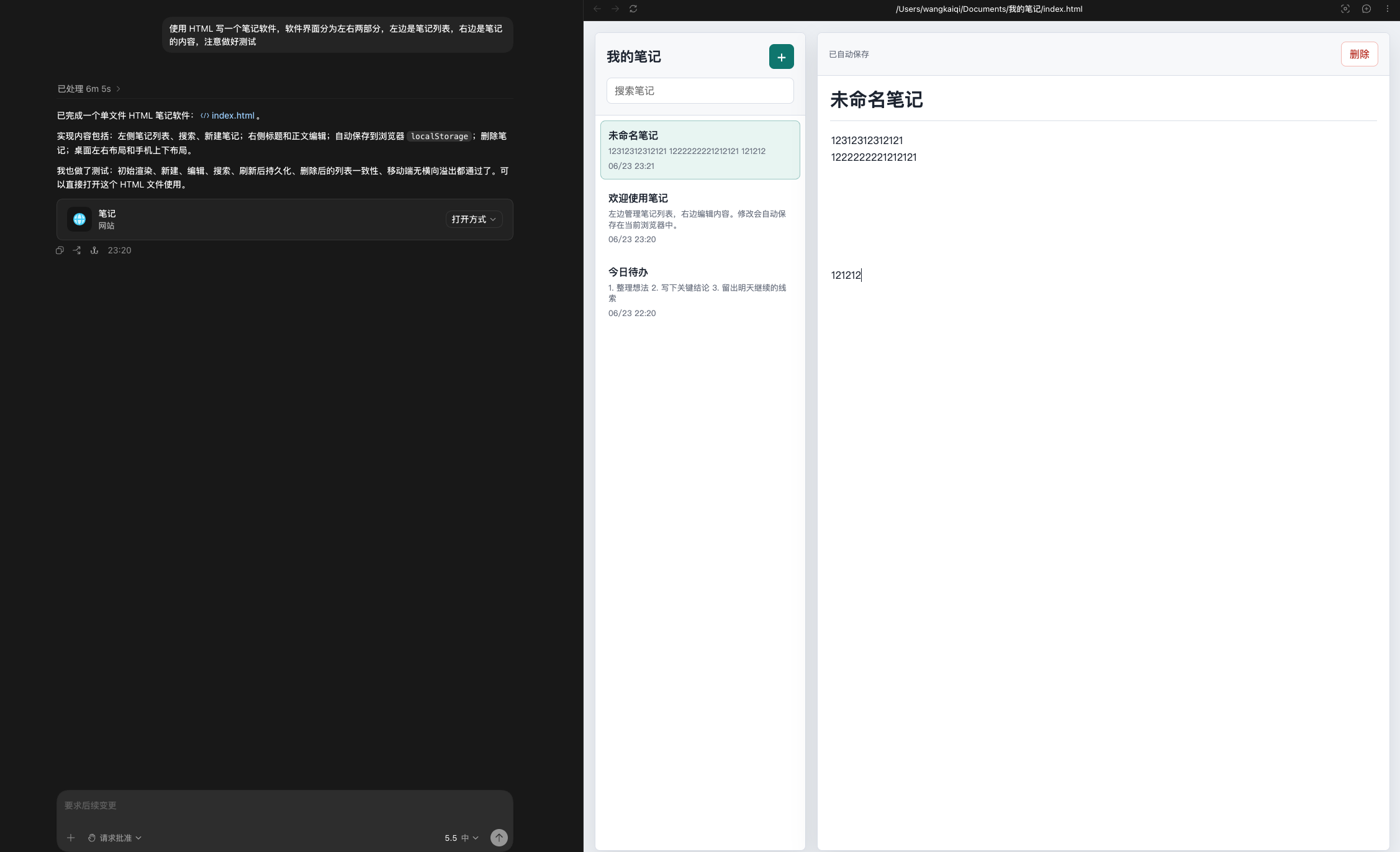This screenshot has height=852, width=1400.
Task: Click the circled plus icon in preview bar
Action: click(1366, 9)
